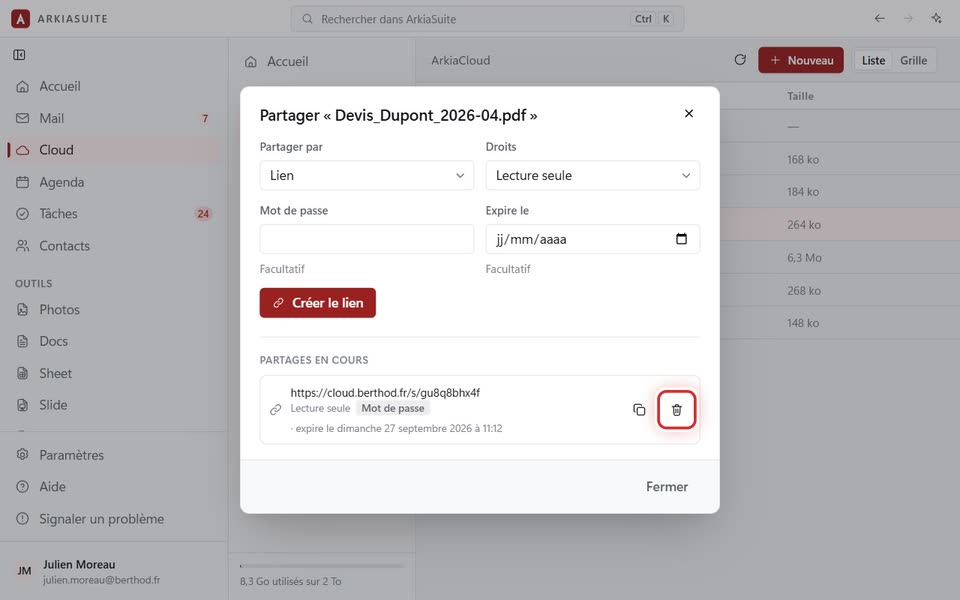Click the expiry date text of share

(x=397, y=428)
